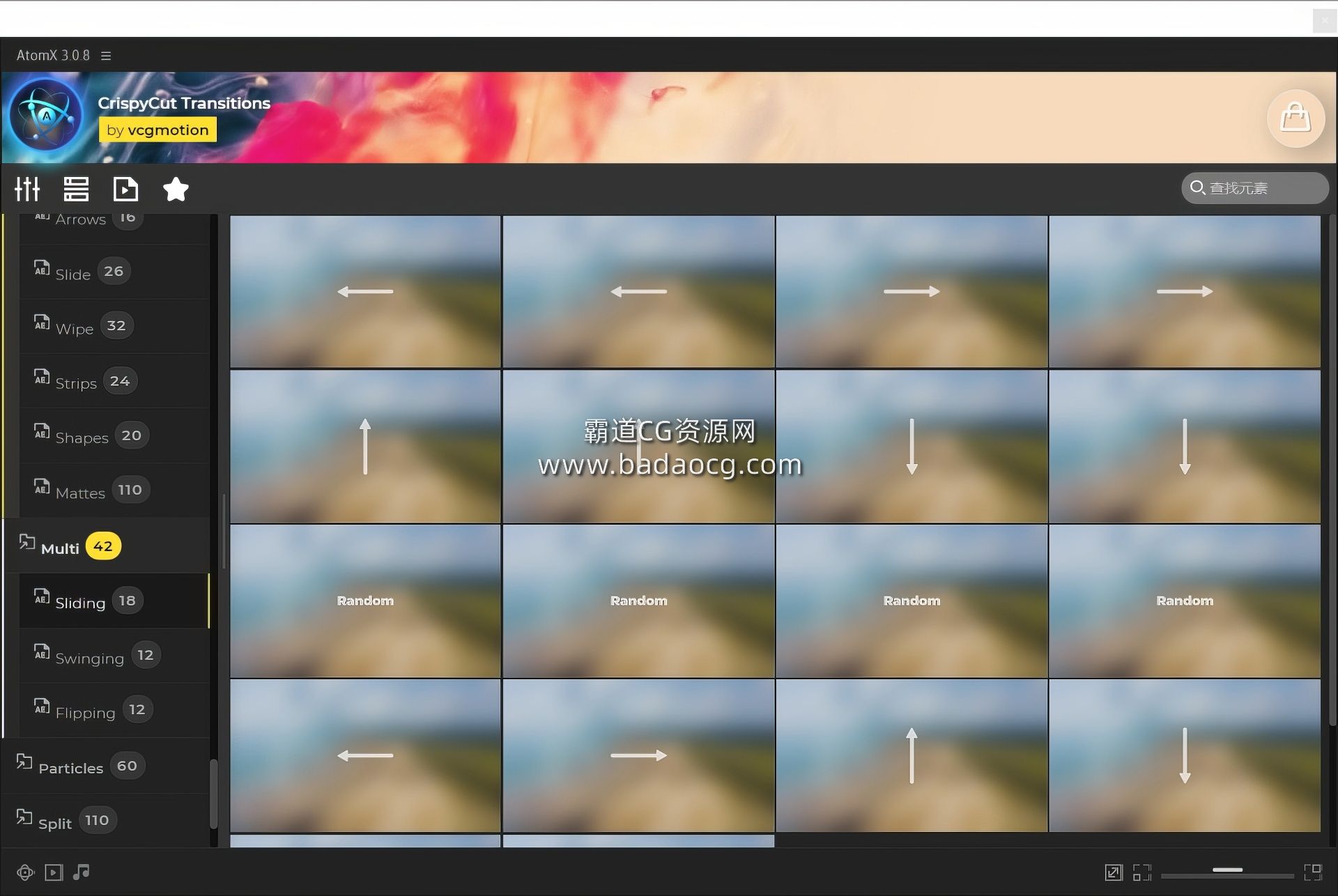Click the AE icon beside Mattes
This screenshot has height=896, width=1338.
[x=42, y=486]
